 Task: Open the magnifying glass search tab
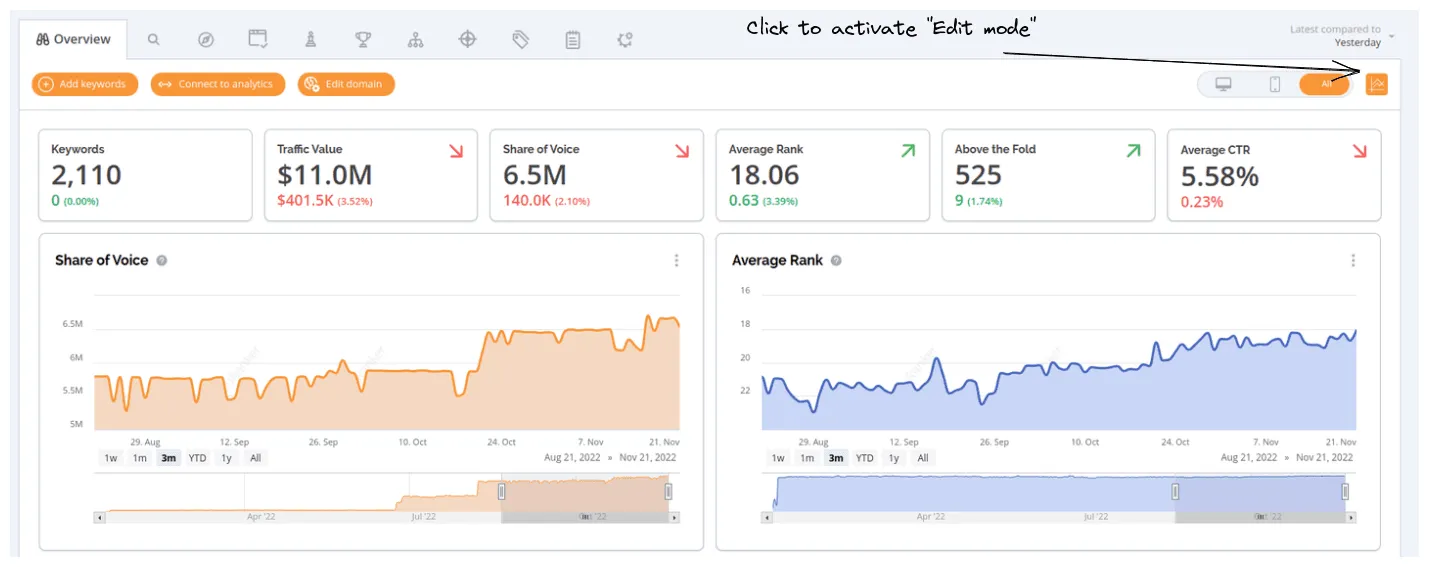(x=153, y=40)
